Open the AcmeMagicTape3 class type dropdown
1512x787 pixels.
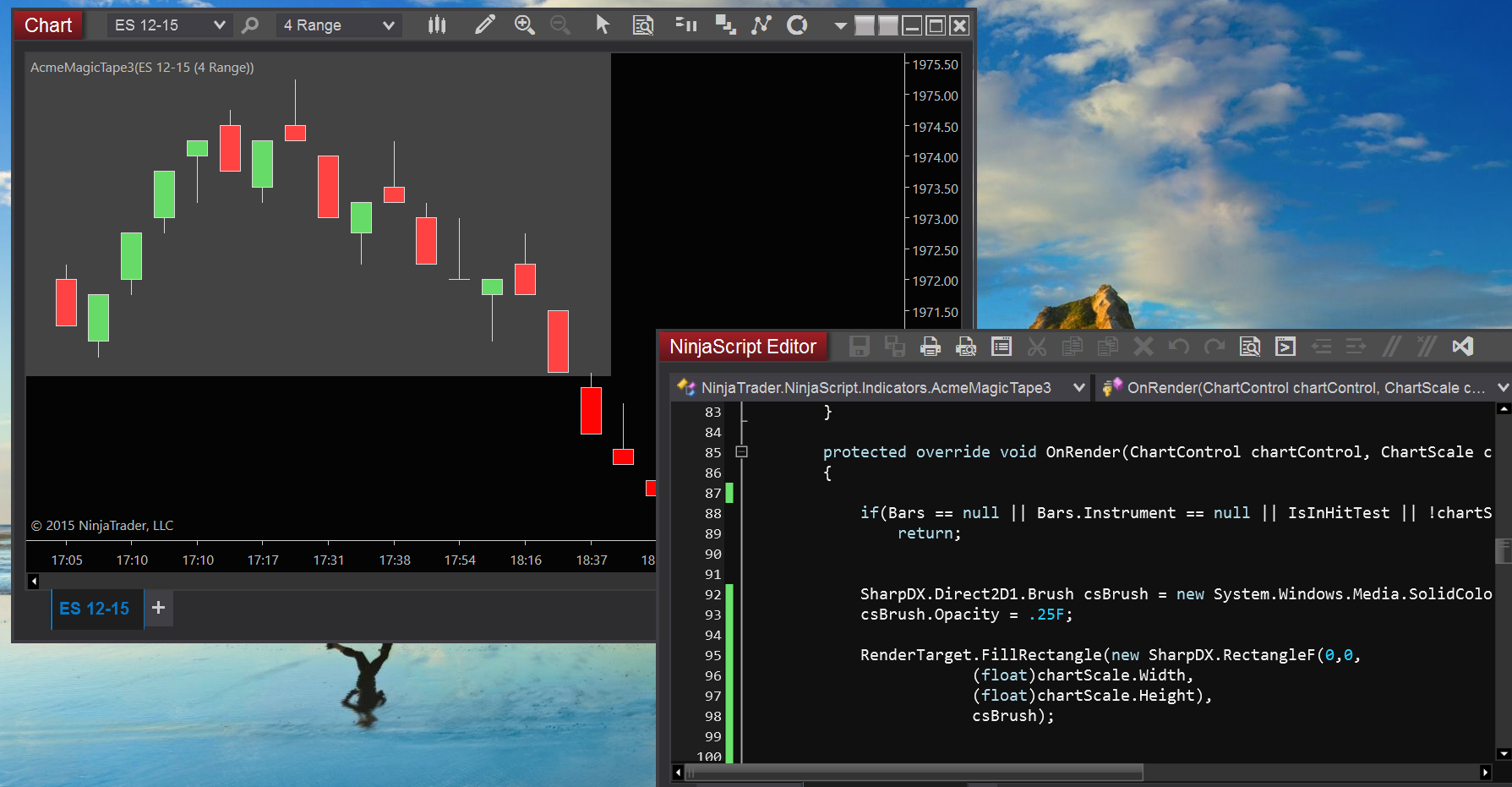click(x=879, y=388)
